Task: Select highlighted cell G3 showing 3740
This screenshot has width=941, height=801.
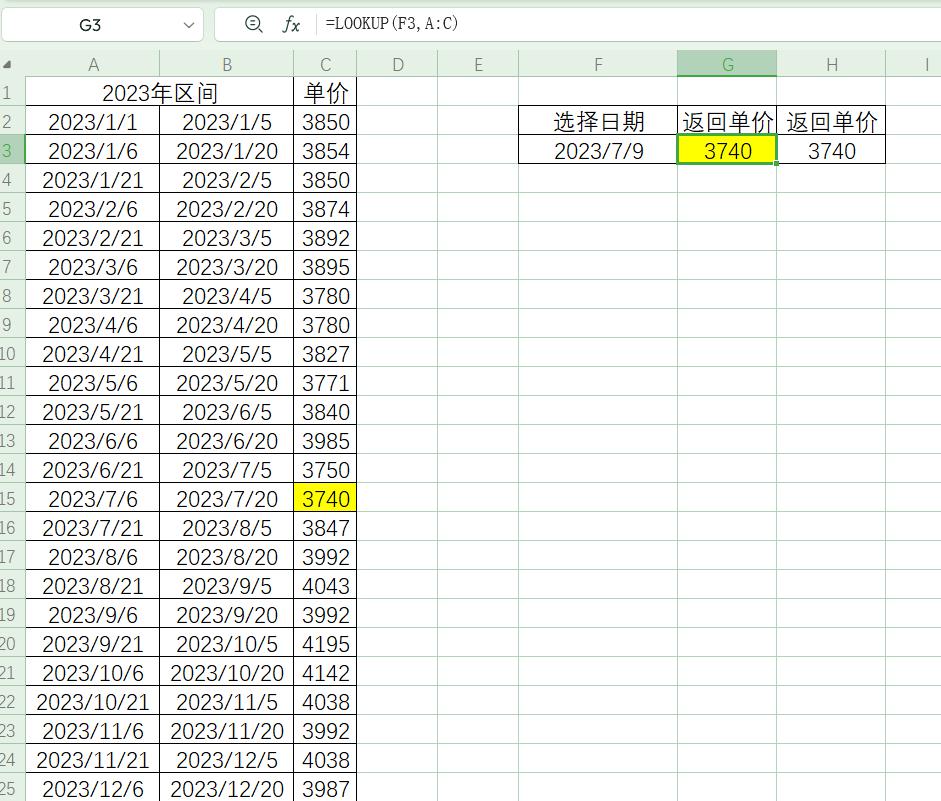Action: pyautogui.click(x=727, y=150)
